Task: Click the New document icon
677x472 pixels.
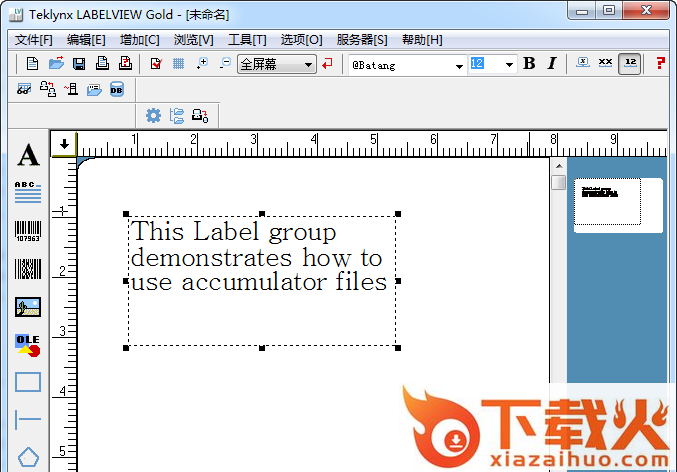Action: (x=32, y=64)
